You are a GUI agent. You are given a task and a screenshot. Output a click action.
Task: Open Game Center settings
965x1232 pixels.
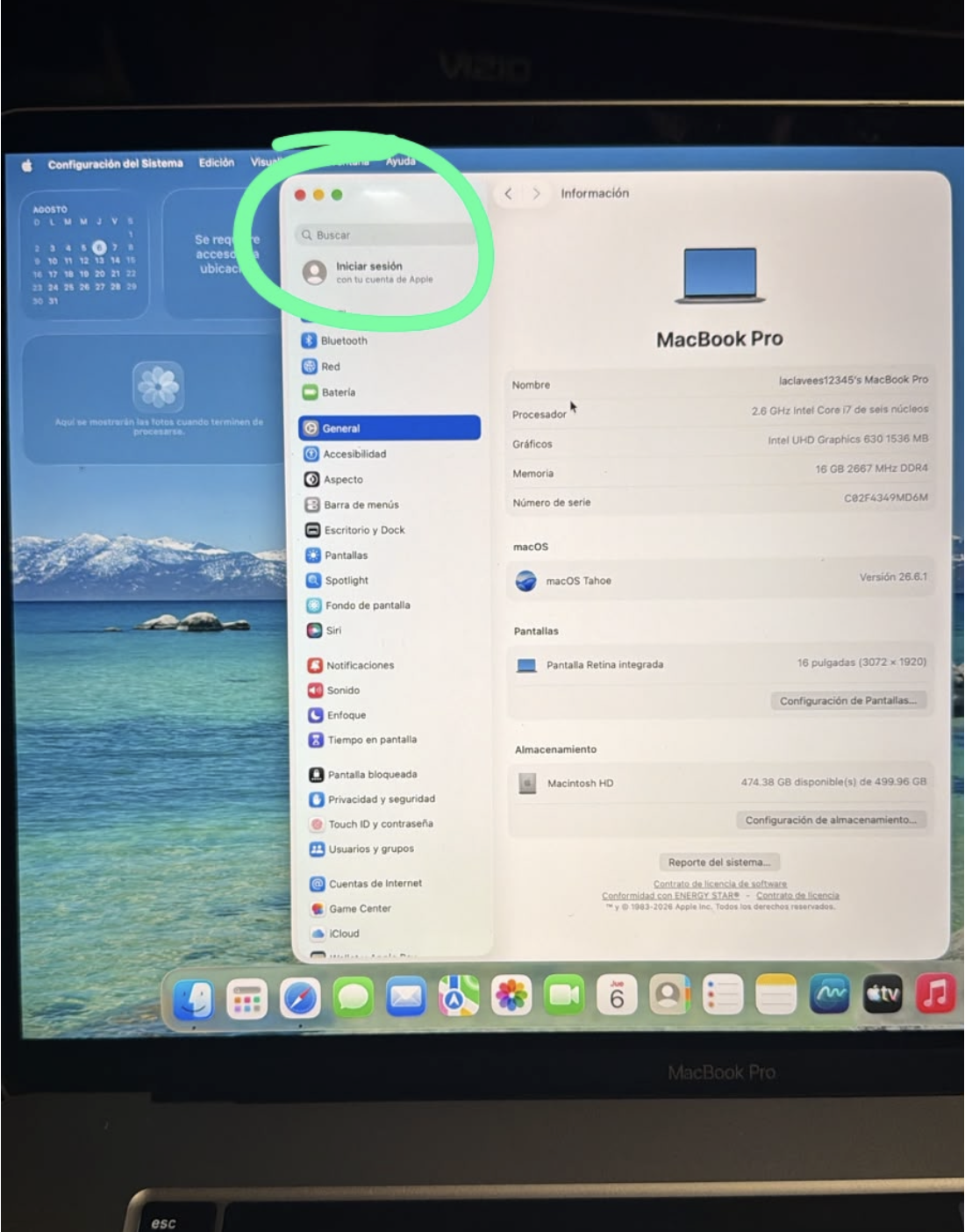pyautogui.click(x=351, y=909)
